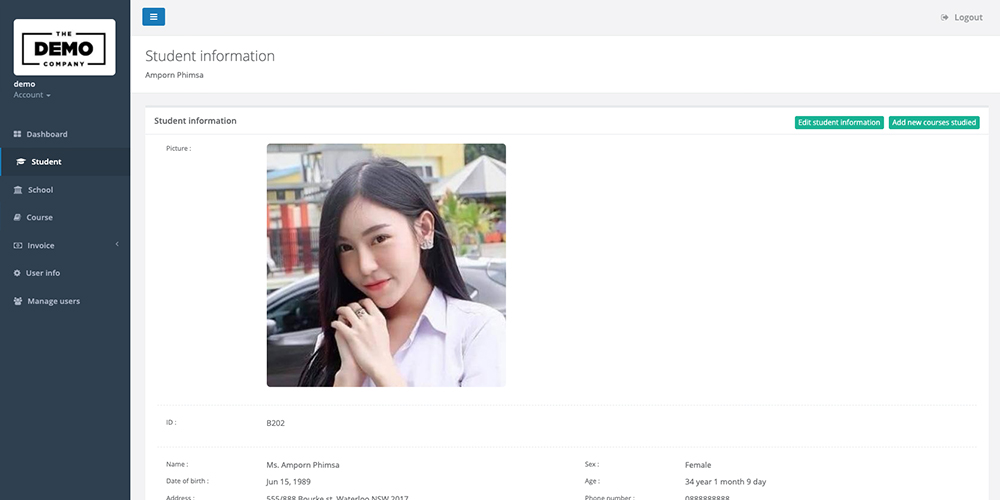
Task: Open Dashboard in the sidebar
Action: (x=65, y=134)
